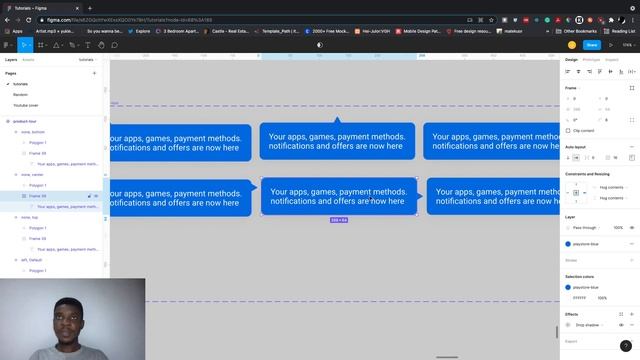Click resize to fit icon beside Frame
Viewport: 640px width, 360px height.
click(632, 88)
